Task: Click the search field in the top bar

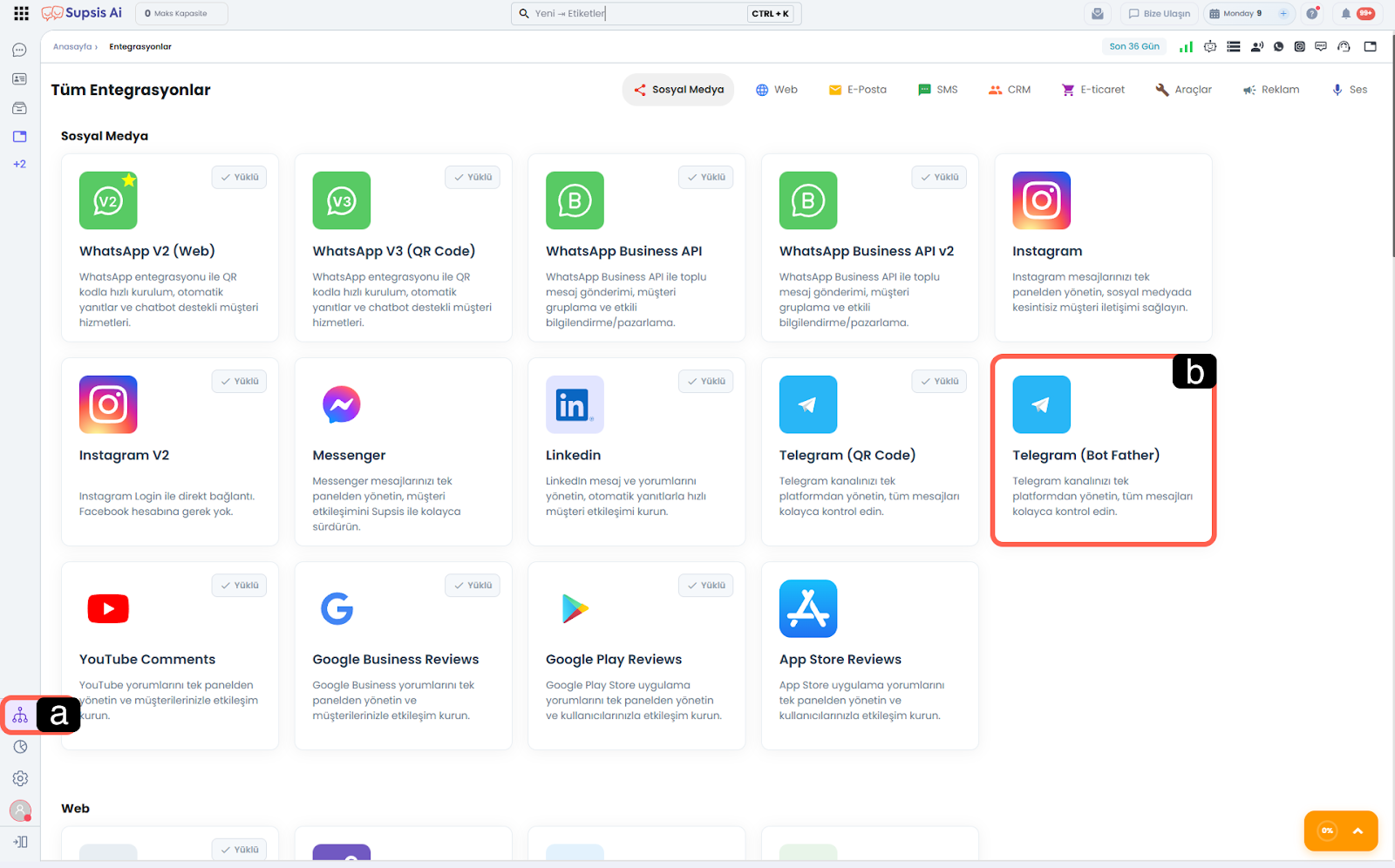Action: [636, 13]
